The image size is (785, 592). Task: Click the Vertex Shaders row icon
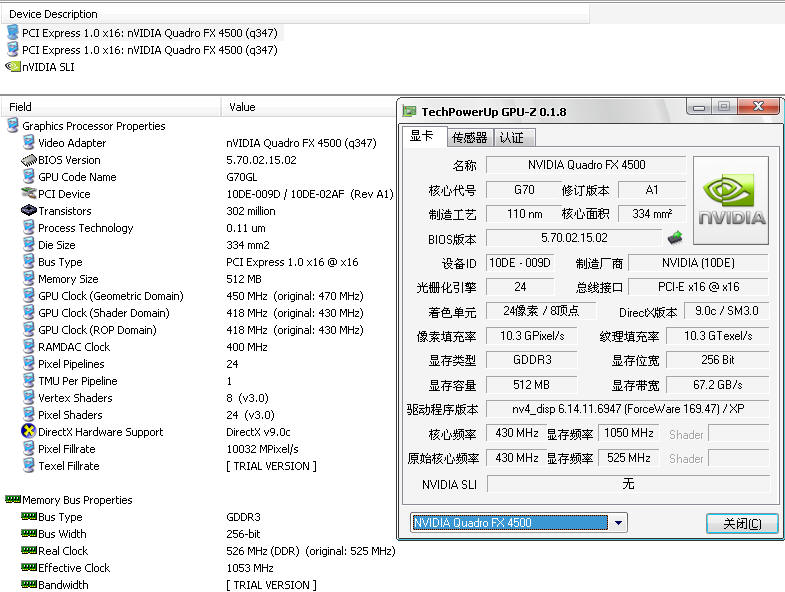(x=29, y=398)
